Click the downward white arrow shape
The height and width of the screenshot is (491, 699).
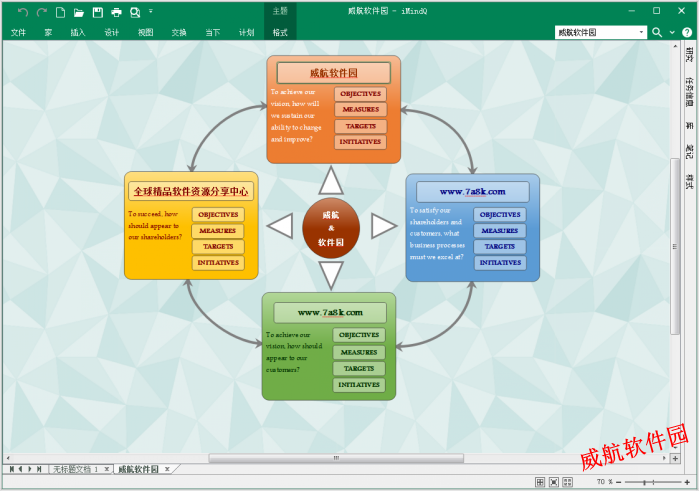(x=331, y=274)
